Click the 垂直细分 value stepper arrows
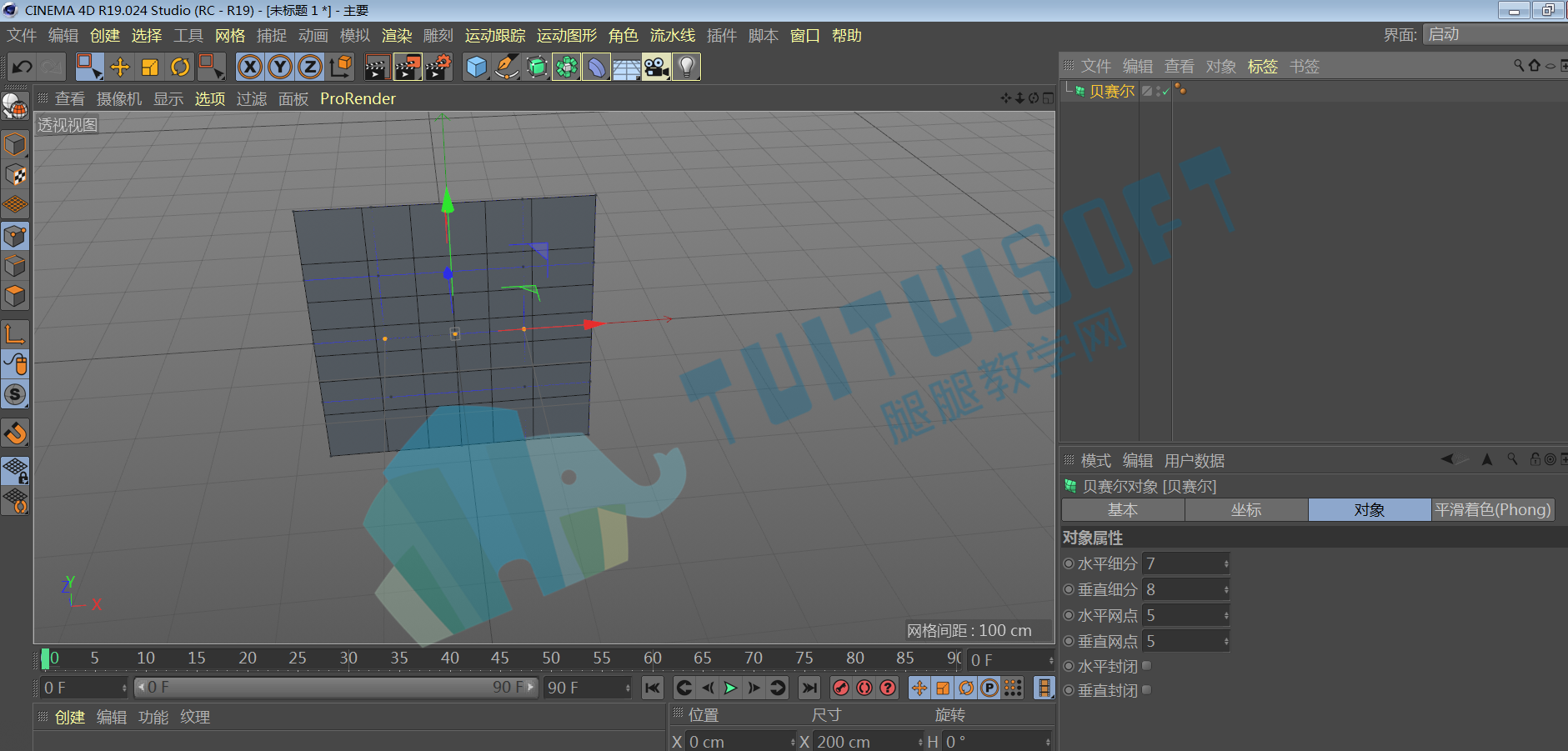 (x=1225, y=590)
